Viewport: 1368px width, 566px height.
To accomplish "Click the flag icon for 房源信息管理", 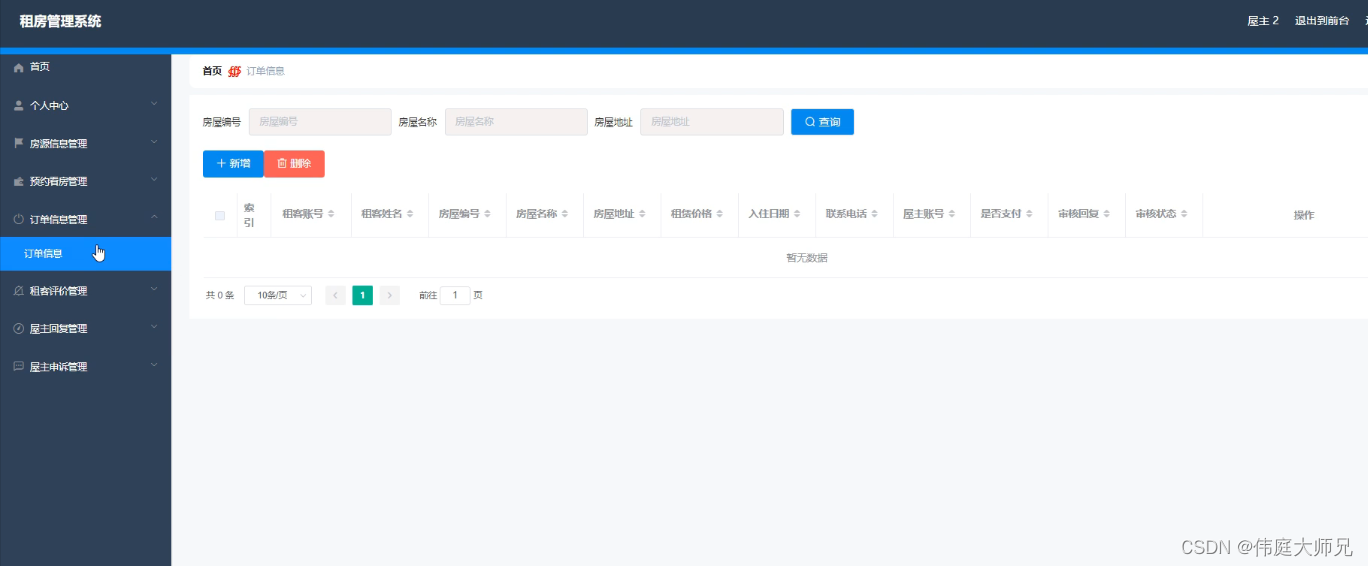I will click(18, 143).
